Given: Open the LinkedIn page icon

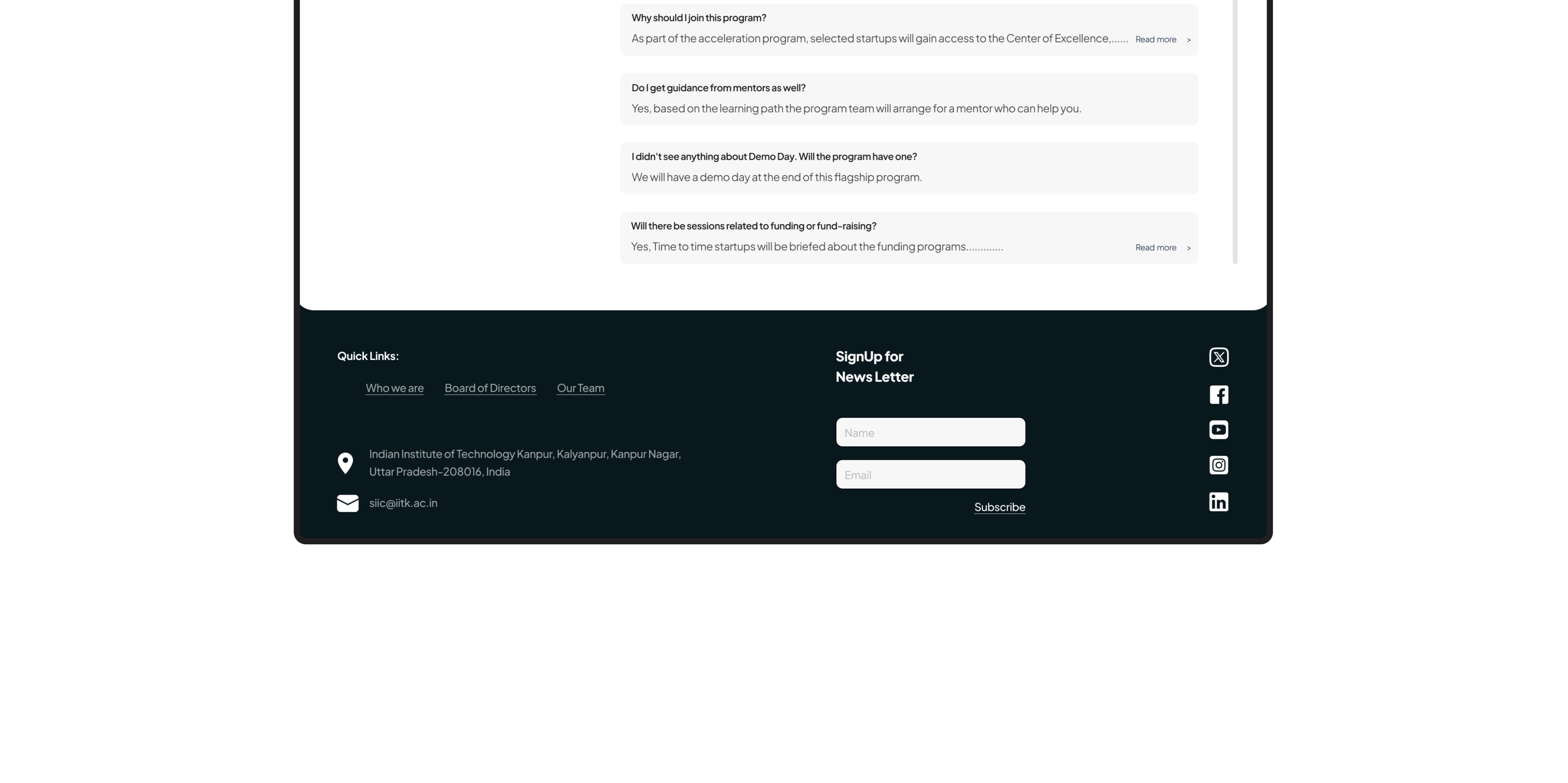Looking at the screenshot, I should click(x=1219, y=502).
